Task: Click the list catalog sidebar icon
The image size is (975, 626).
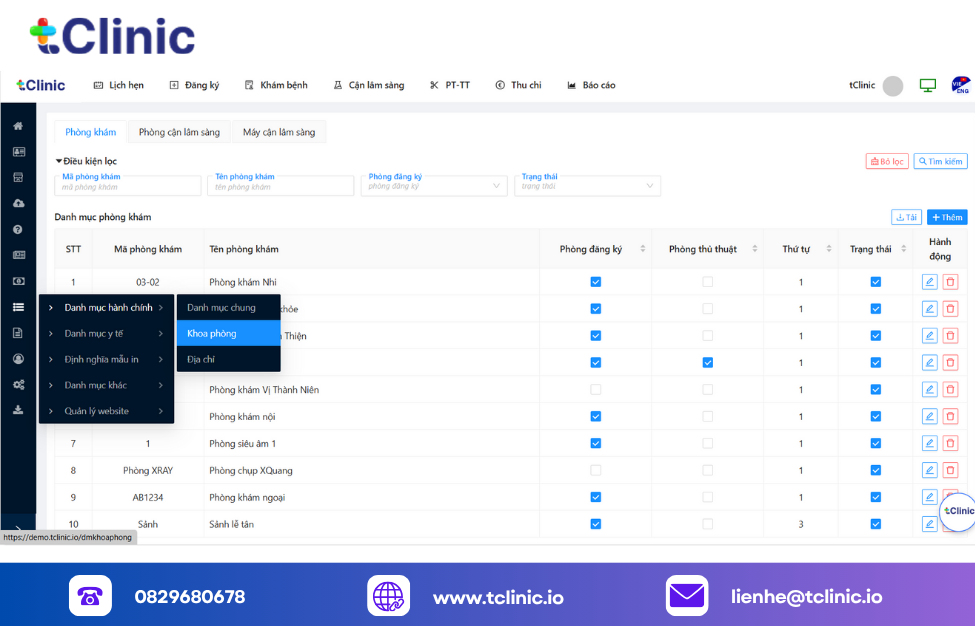Action: (18, 307)
